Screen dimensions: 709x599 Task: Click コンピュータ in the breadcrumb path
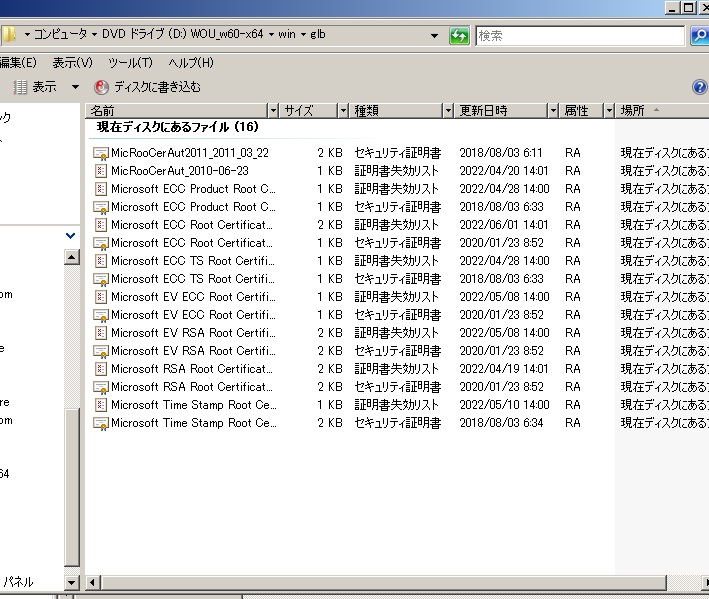pyautogui.click(x=61, y=34)
